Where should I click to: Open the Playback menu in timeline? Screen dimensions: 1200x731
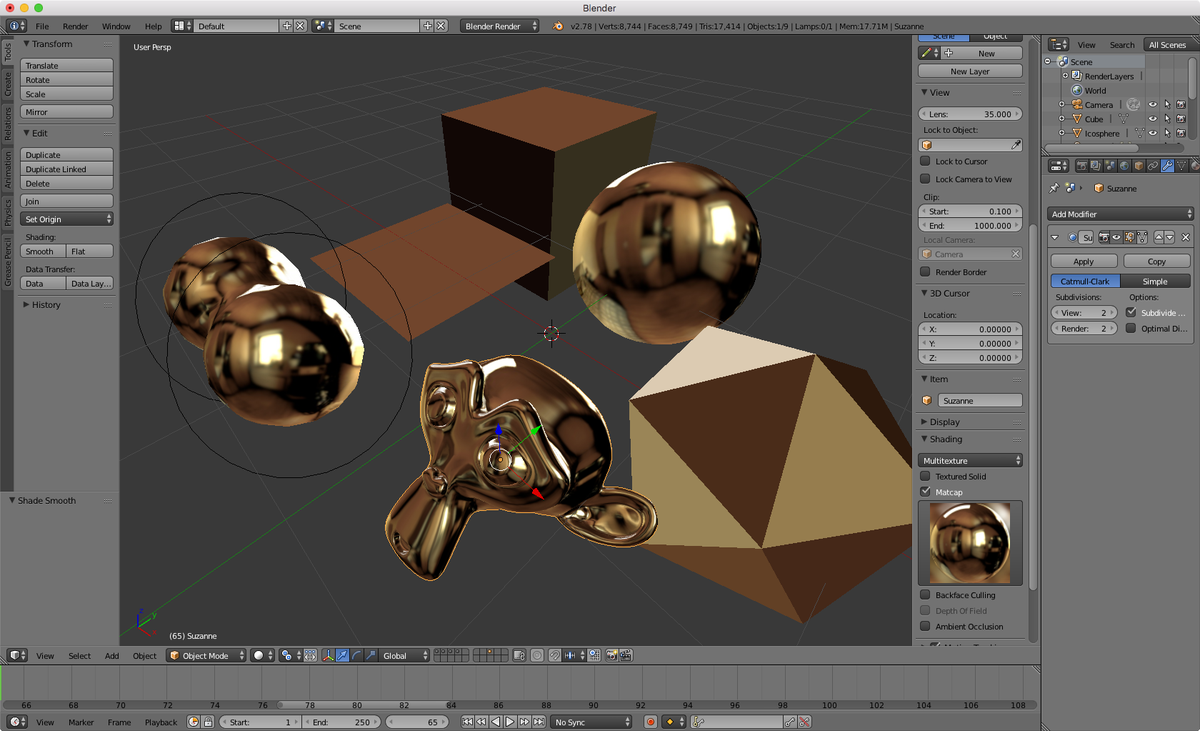(160, 722)
